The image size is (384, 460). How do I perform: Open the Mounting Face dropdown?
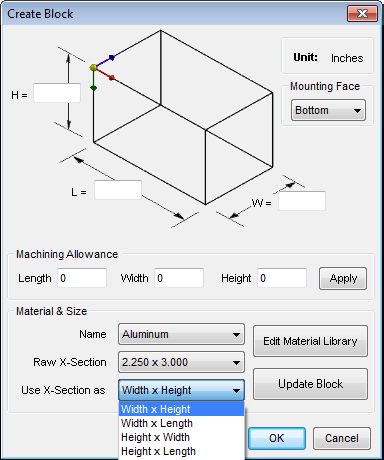[x=328, y=110]
